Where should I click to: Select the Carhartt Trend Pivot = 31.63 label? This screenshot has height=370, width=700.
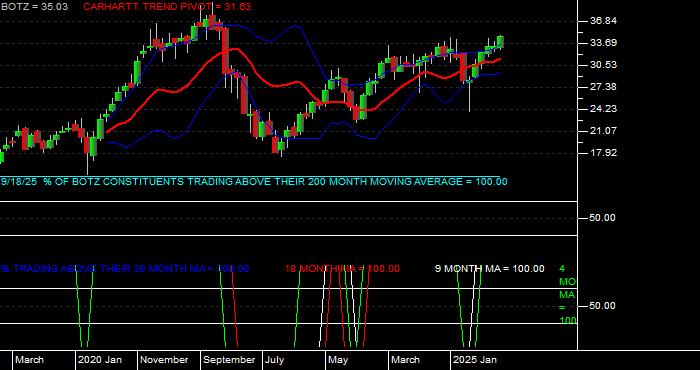167,7
